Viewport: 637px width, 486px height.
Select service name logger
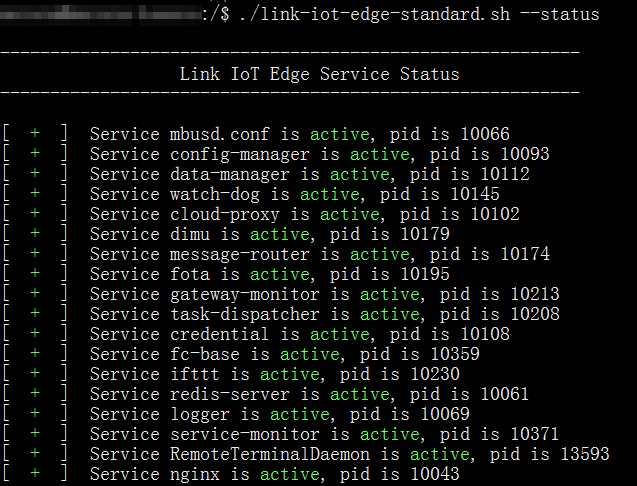199,414
